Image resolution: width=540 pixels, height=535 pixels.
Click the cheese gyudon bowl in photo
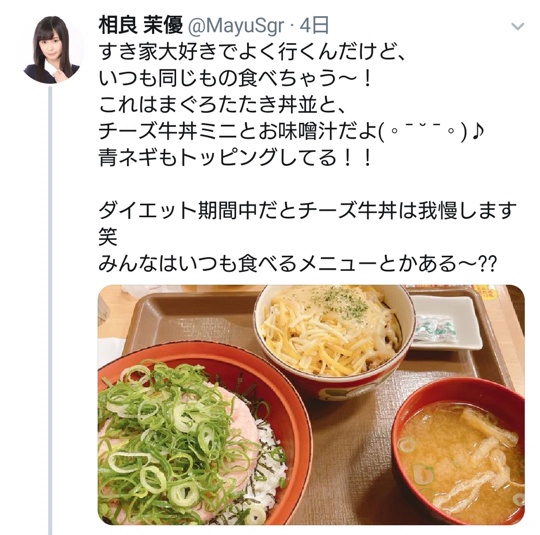(x=334, y=339)
